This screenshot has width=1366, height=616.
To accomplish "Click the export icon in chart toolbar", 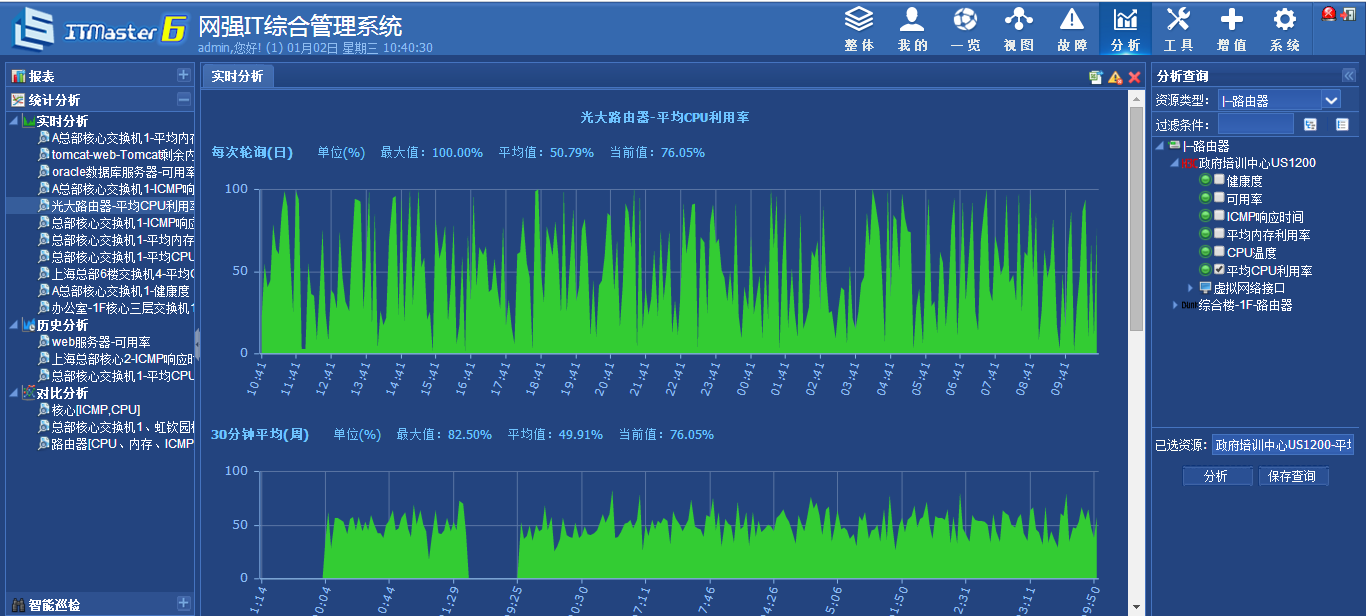I will coord(1096,77).
